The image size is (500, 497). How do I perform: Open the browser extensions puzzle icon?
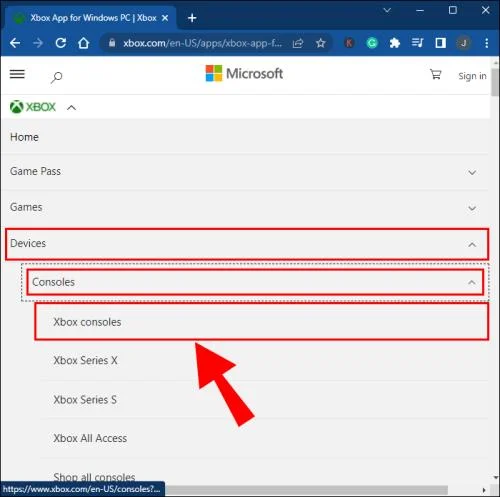[x=395, y=43]
